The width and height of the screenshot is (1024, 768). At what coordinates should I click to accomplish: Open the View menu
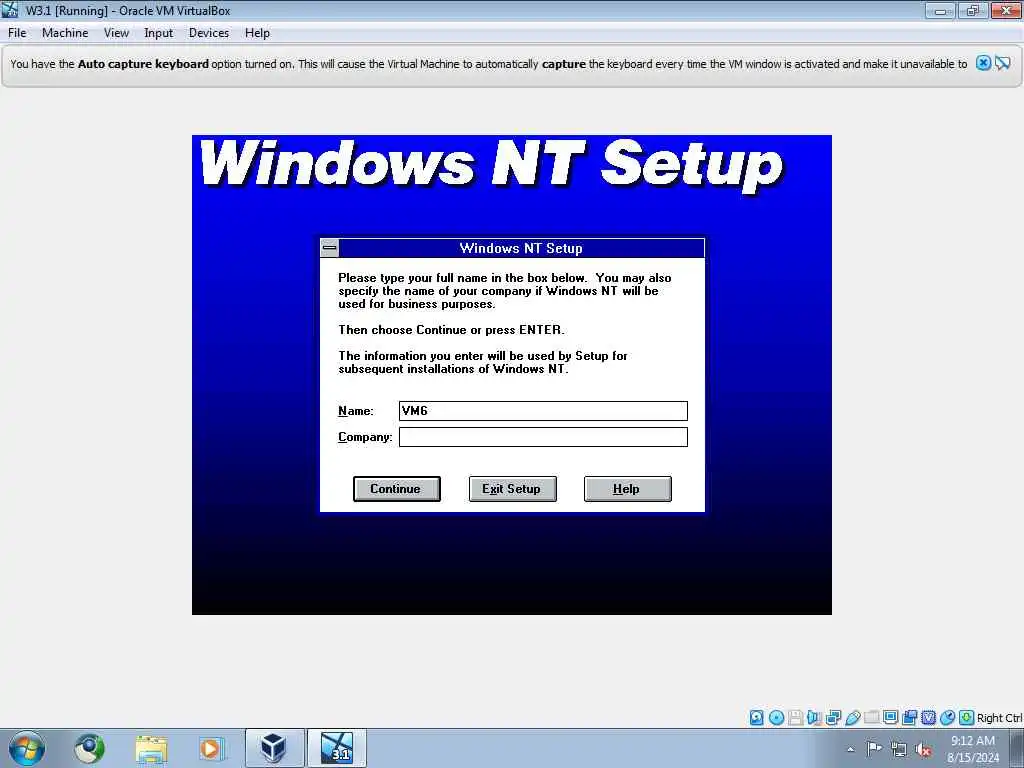116,33
